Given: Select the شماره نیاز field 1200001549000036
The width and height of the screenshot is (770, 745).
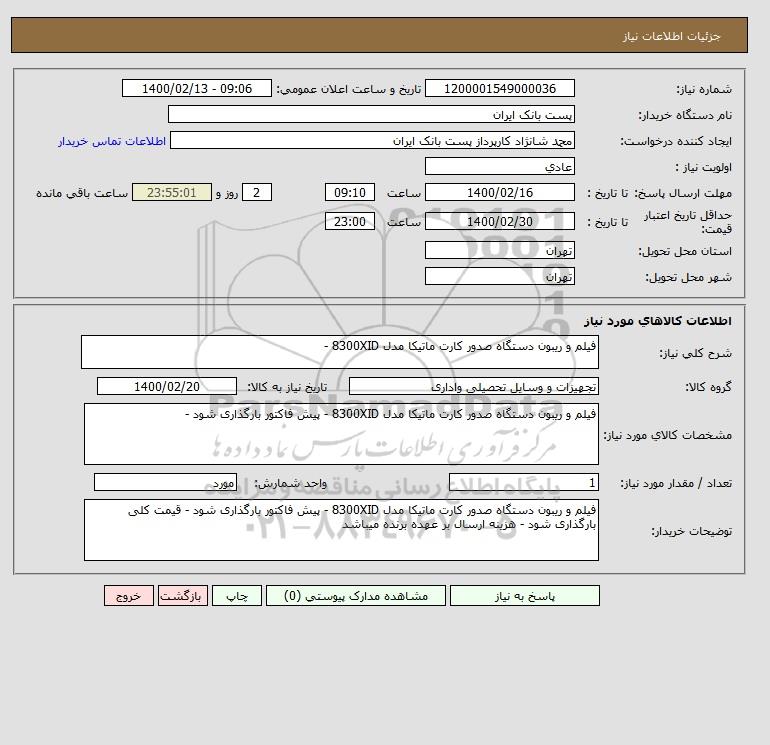Looking at the screenshot, I should point(499,88).
